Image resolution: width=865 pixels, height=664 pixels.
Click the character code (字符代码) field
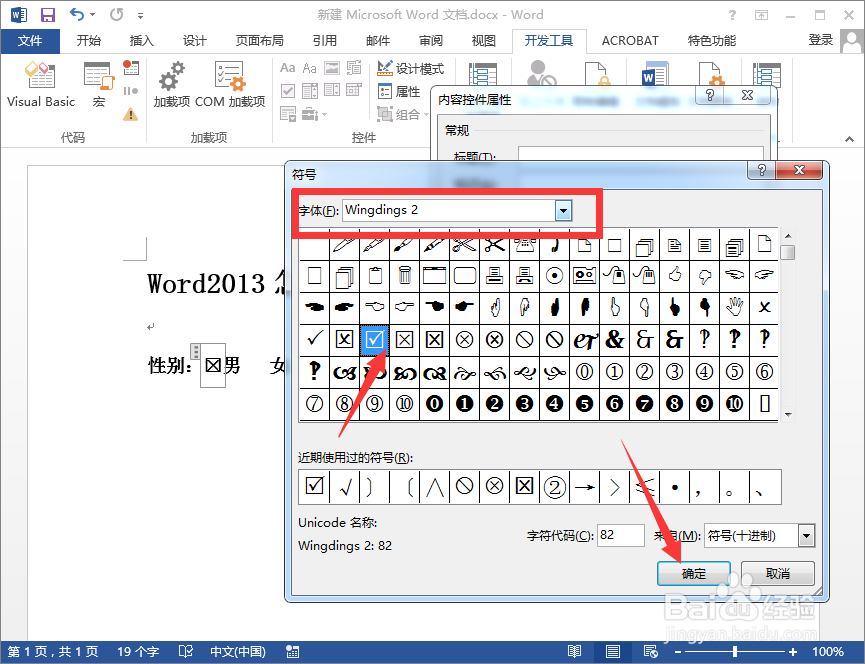[621, 535]
